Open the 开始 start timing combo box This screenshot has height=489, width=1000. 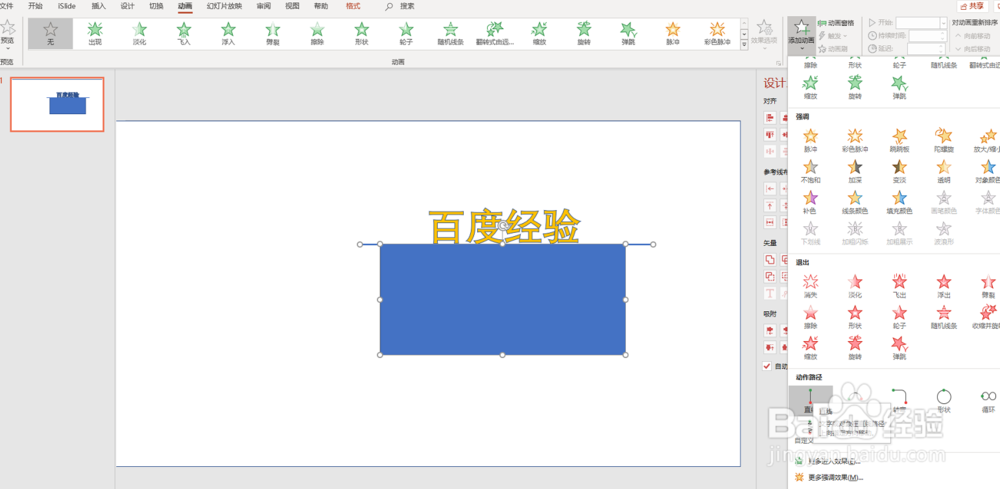pos(921,23)
